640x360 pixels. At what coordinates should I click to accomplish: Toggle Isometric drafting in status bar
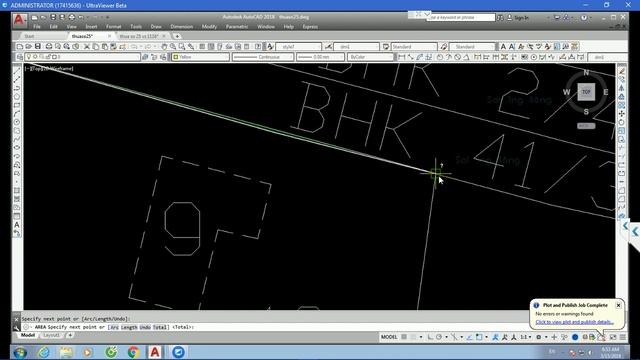tap(454, 337)
